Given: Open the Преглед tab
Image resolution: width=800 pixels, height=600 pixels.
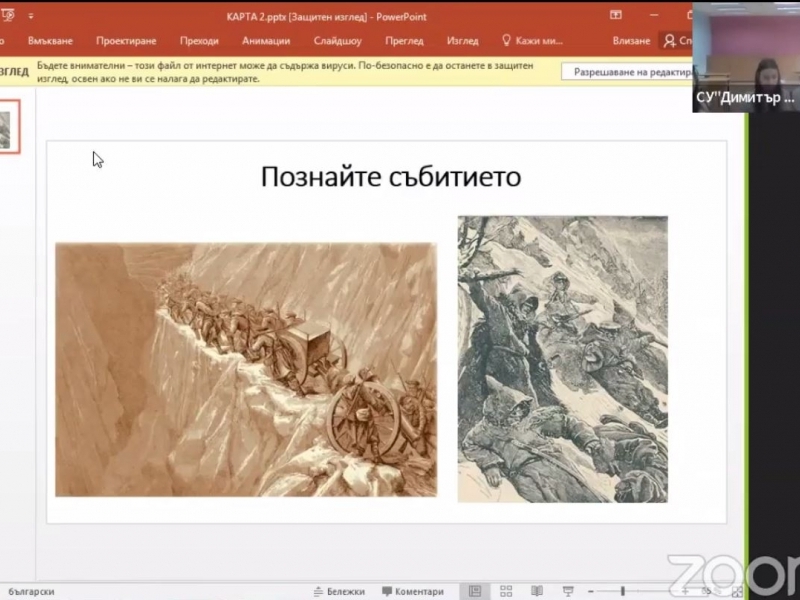Looking at the screenshot, I should coord(404,41).
